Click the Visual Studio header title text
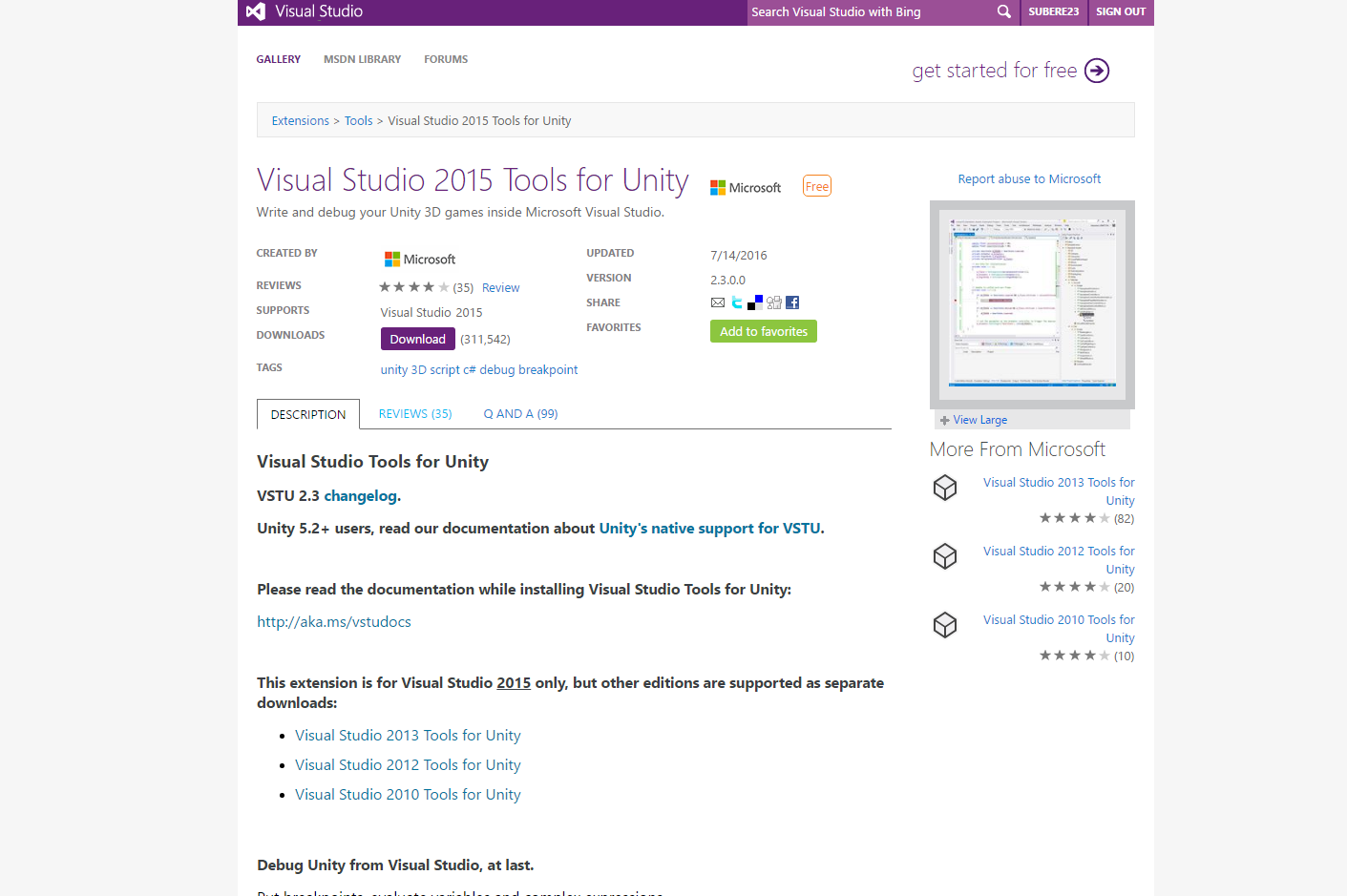 (x=319, y=11)
